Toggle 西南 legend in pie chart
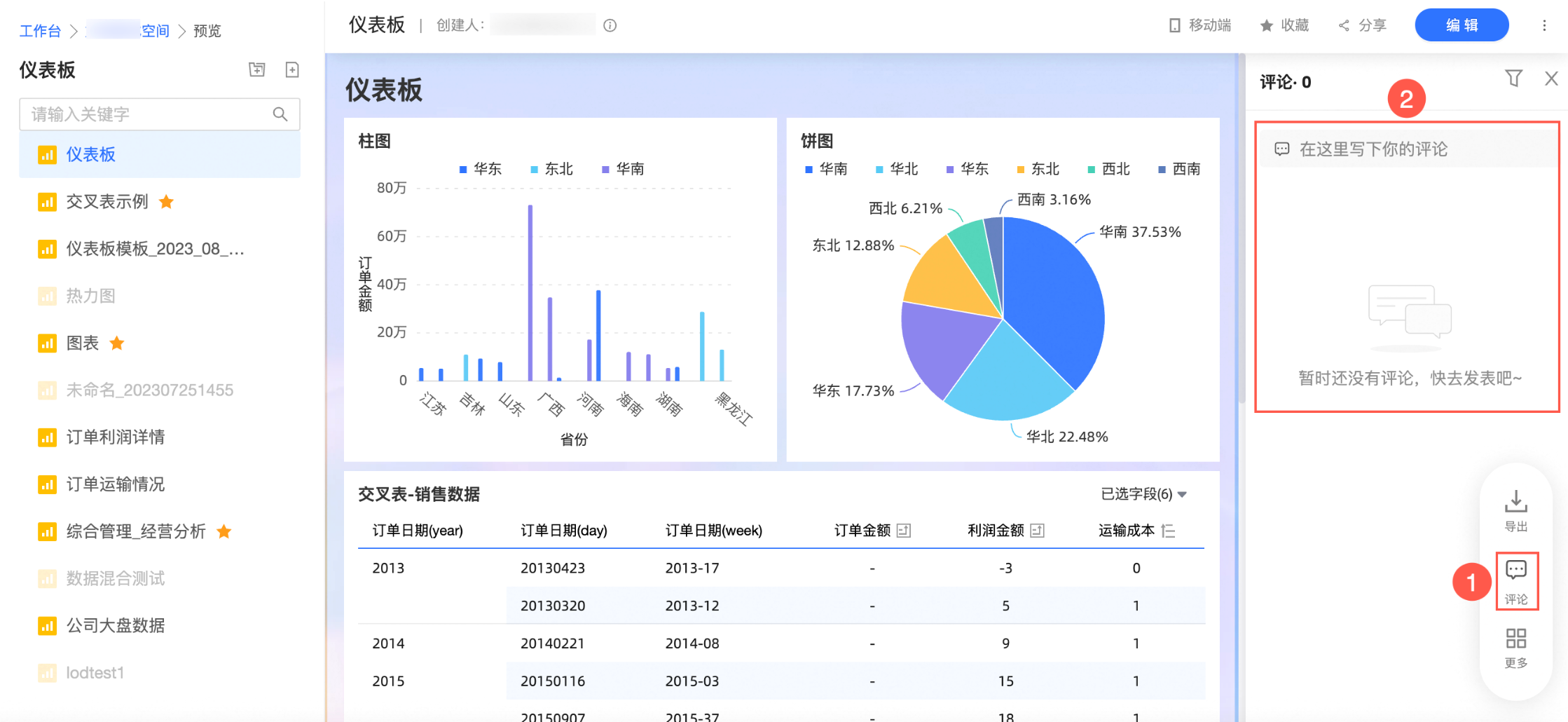 (1179, 169)
